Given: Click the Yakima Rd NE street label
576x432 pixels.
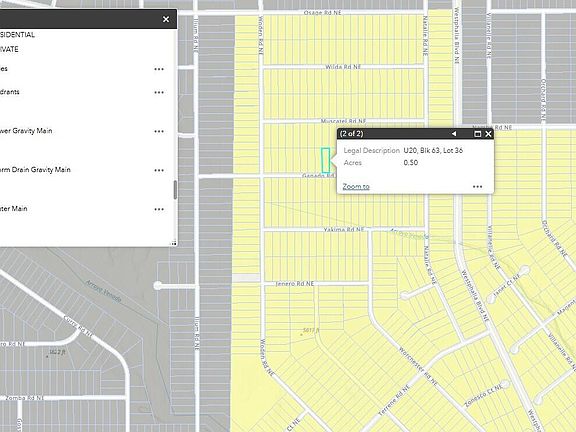Looking at the screenshot, I should click(344, 230).
